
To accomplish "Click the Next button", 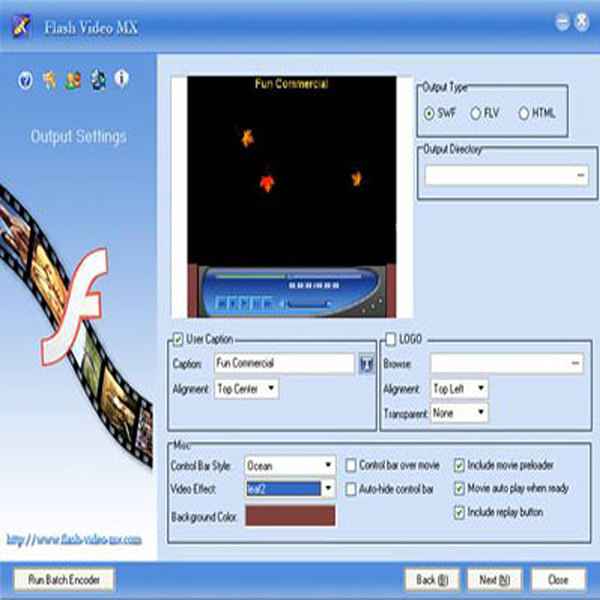I will tap(494, 580).
